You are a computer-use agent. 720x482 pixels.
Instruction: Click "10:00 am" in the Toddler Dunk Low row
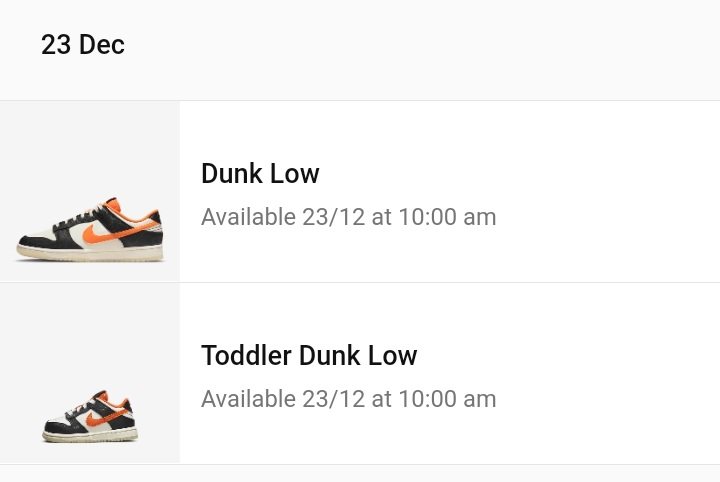coord(447,399)
